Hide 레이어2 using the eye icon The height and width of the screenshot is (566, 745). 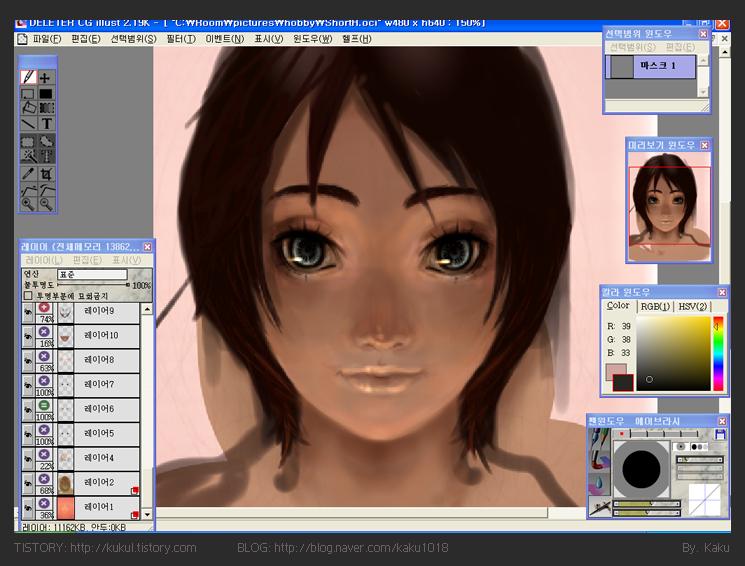pyautogui.click(x=28, y=483)
